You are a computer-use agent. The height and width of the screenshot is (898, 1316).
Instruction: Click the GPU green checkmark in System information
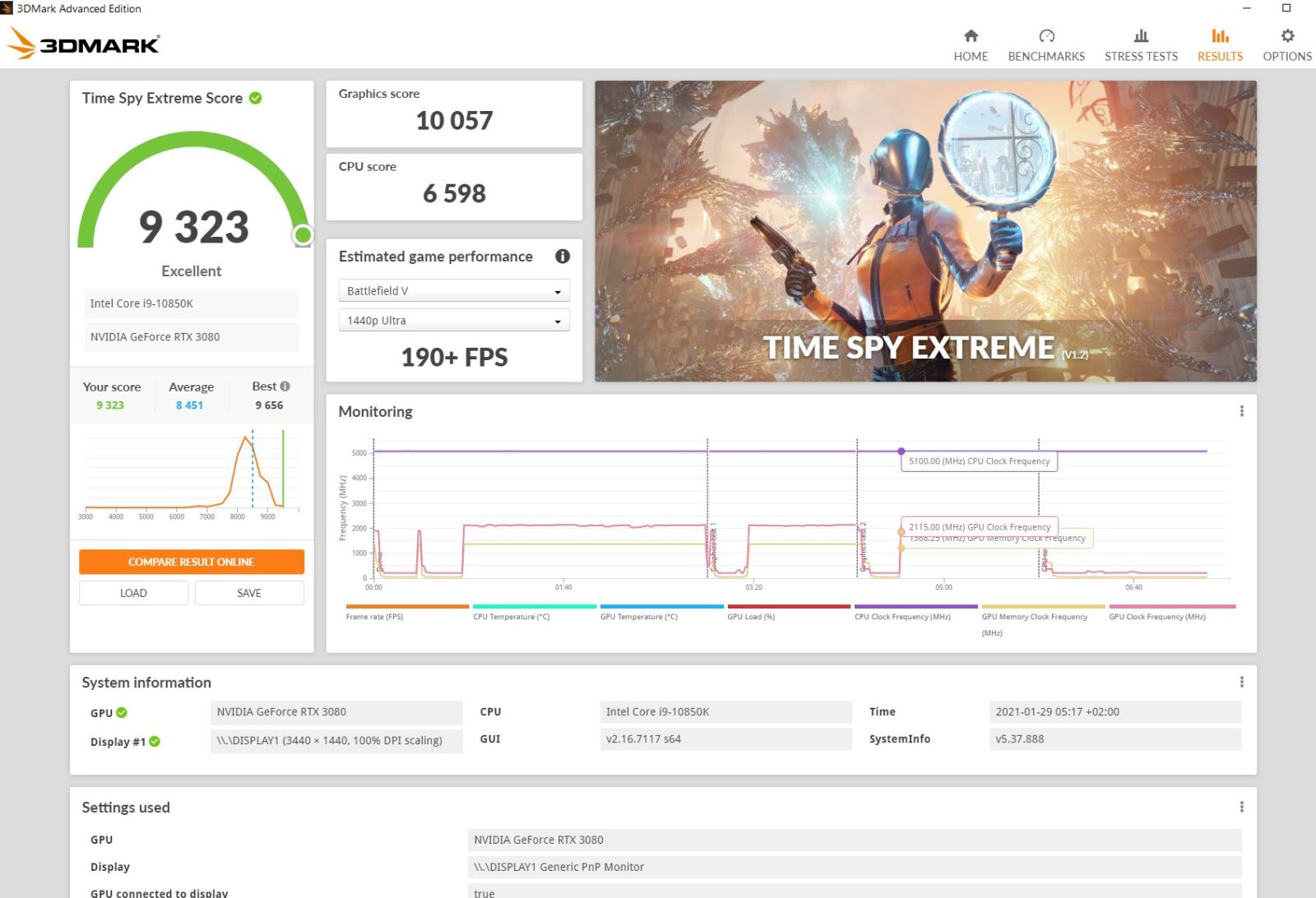(122, 712)
